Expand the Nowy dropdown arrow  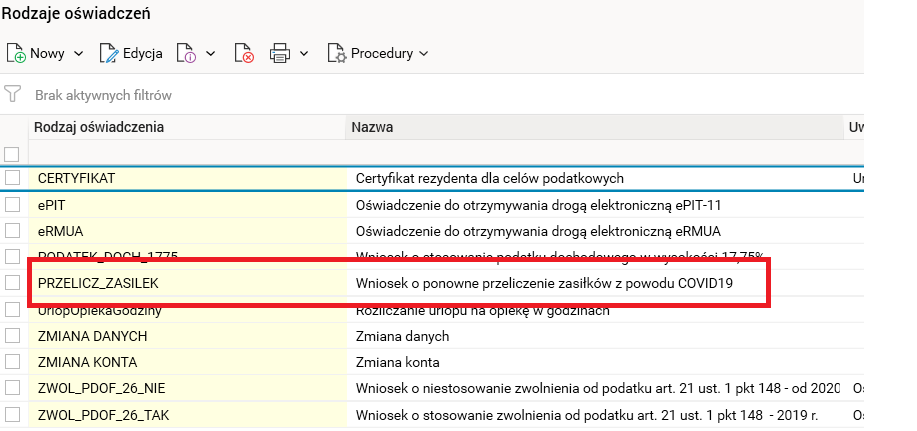[x=78, y=54]
